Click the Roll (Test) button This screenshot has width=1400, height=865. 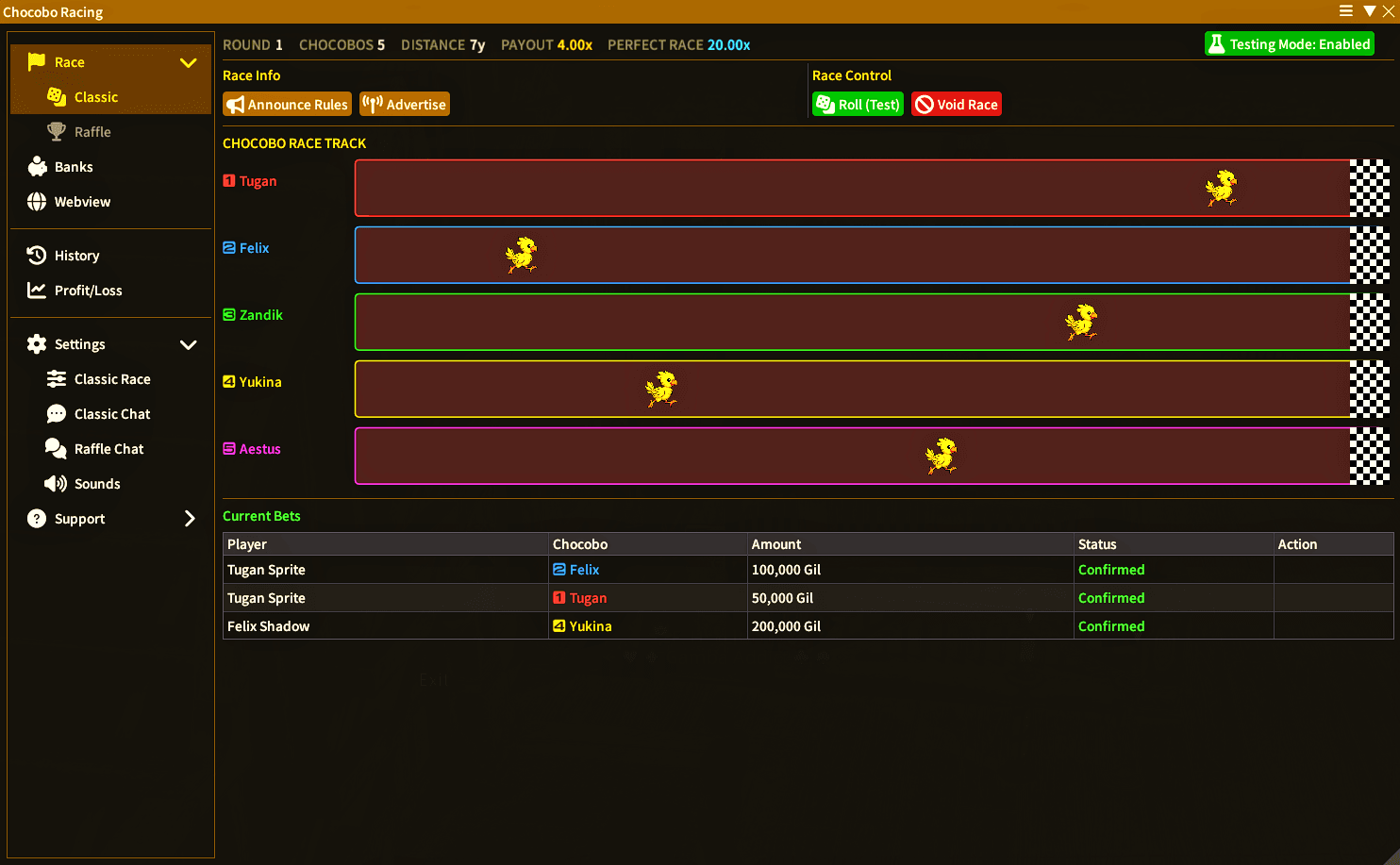(x=858, y=105)
